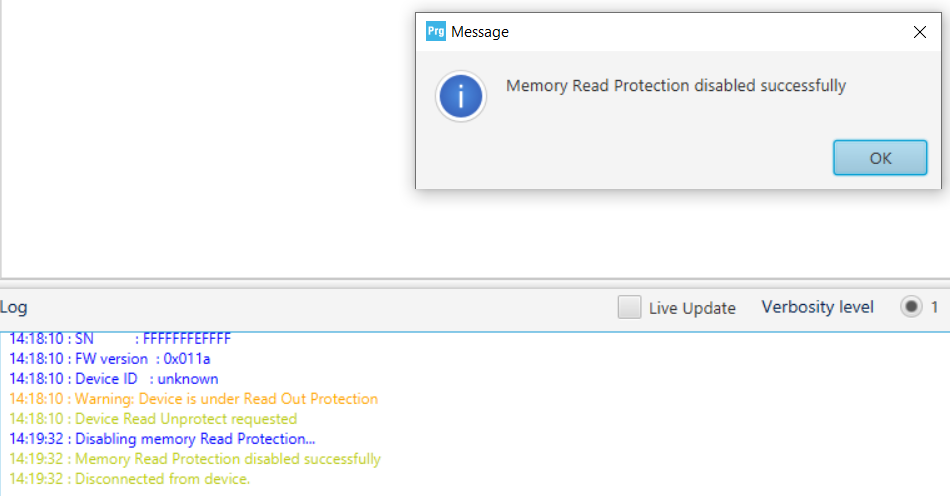
Task: Select the Read Out Protection warning log line
Action: (193, 398)
